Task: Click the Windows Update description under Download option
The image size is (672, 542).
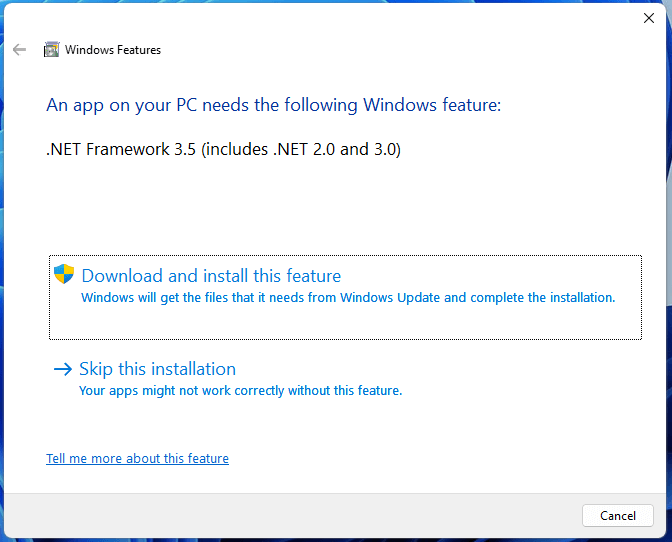Action: pos(348,297)
